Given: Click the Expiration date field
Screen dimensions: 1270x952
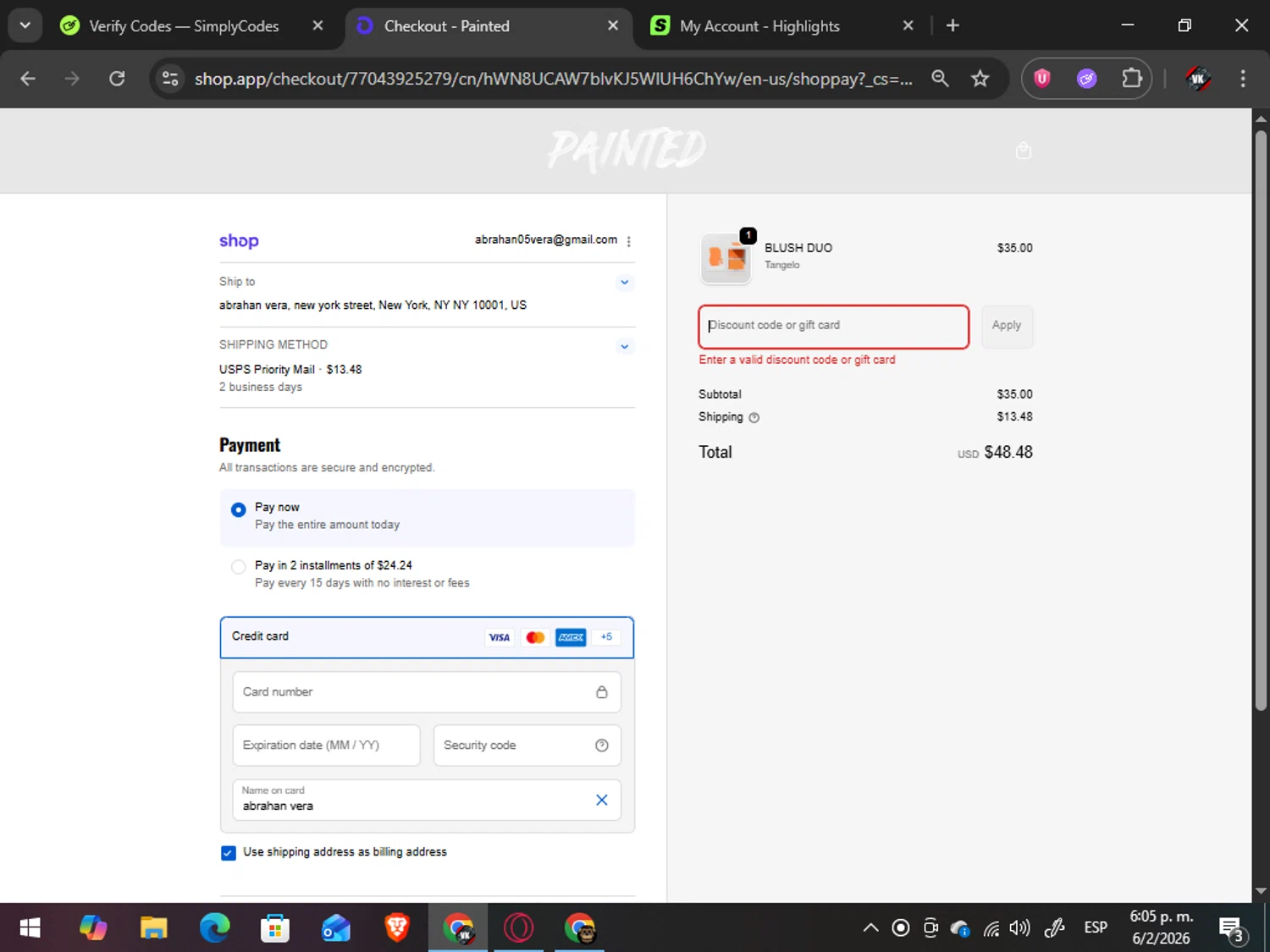Looking at the screenshot, I should coord(326,746).
